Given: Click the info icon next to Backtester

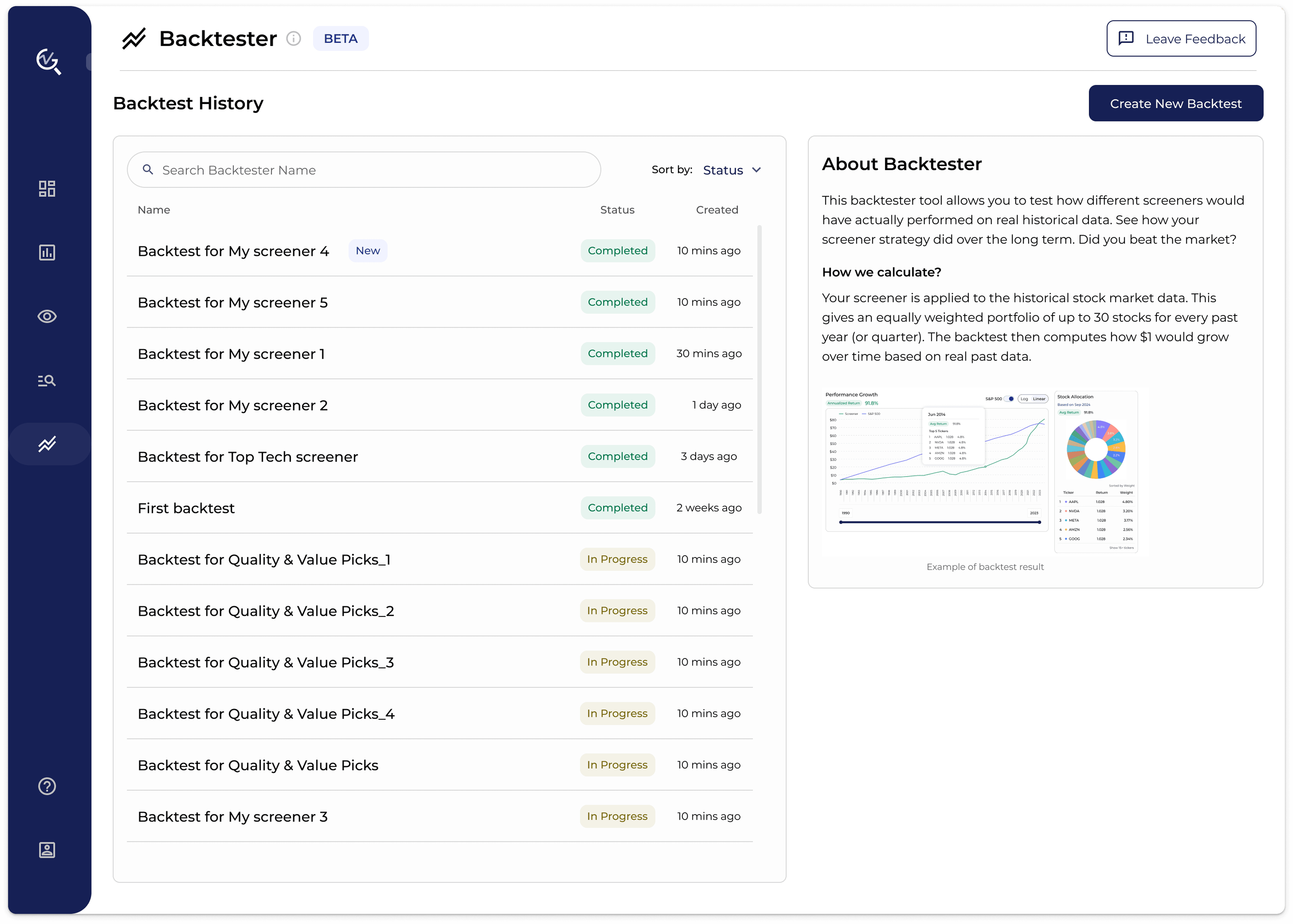Looking at the screenshot, I should click(x=293, y=39).
